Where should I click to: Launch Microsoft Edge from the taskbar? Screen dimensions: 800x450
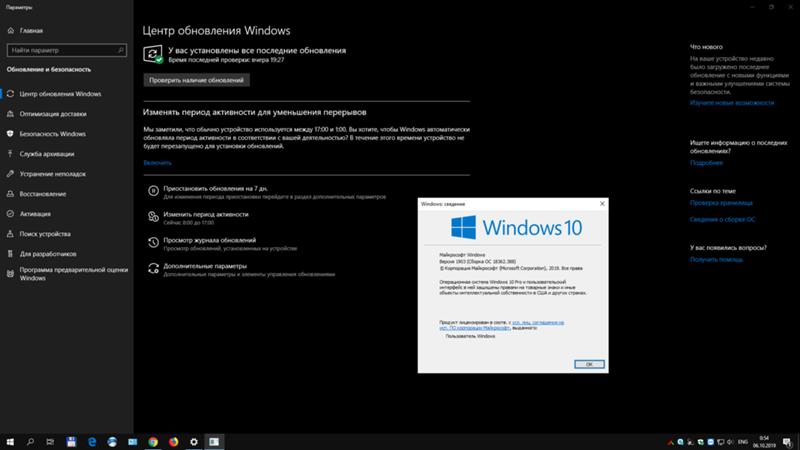click(x=92, y=442)
